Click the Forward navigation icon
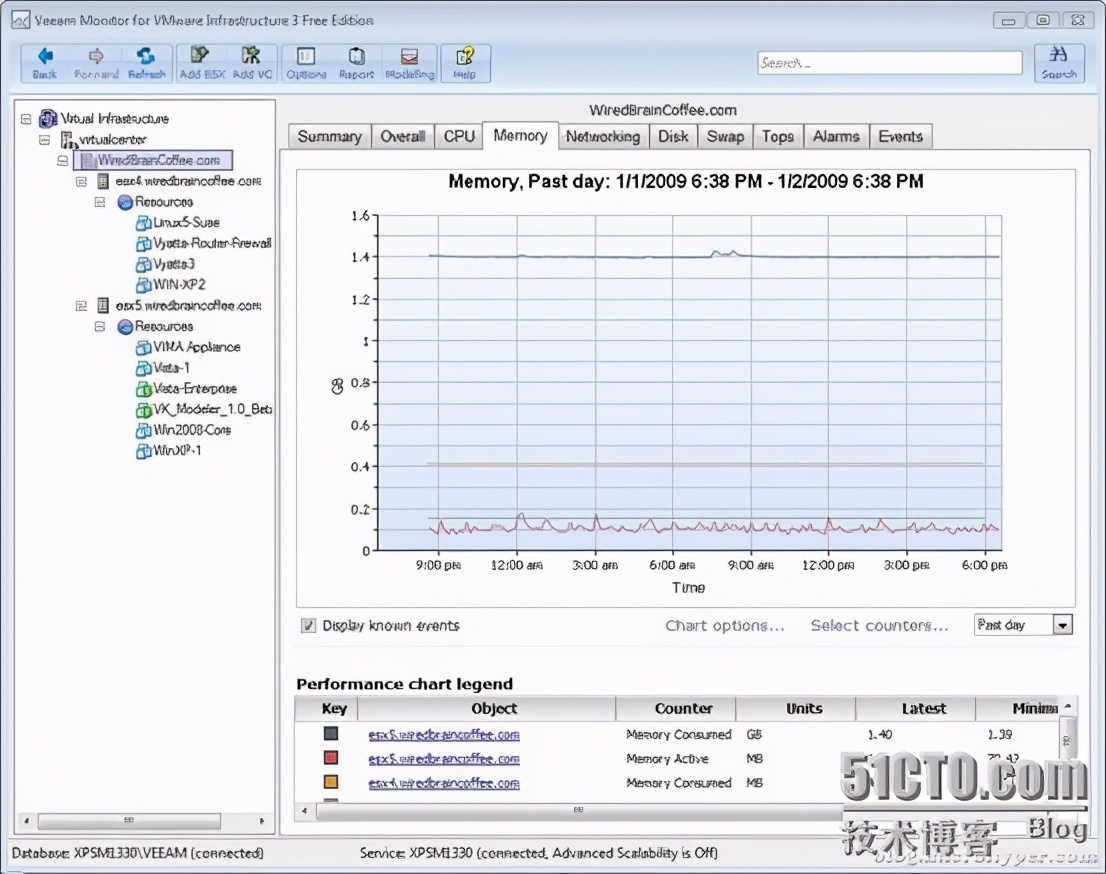Screen dimensions: 1106x874 click(96, 56)
